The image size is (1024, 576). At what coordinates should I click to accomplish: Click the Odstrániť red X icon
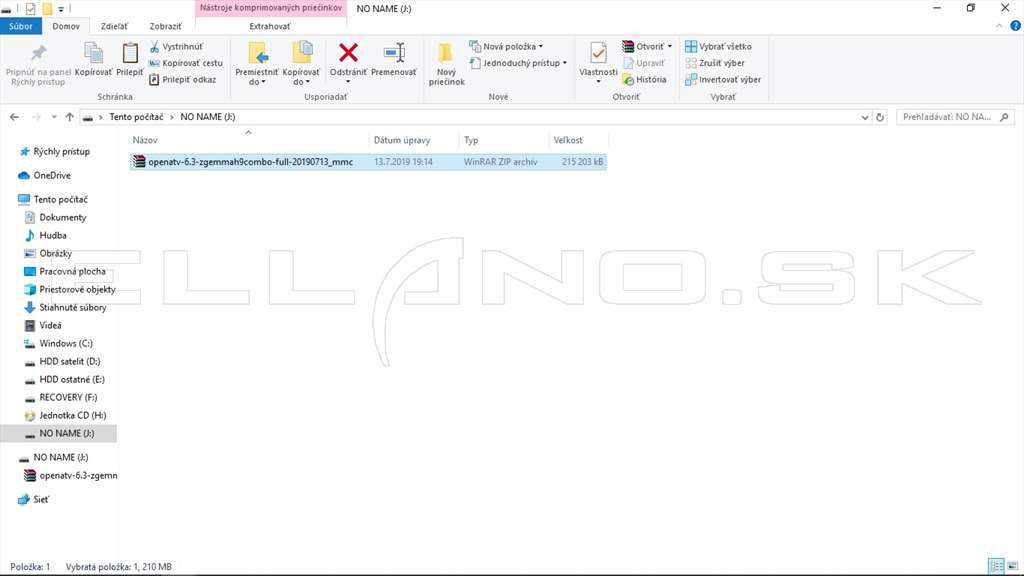(348, 53)
